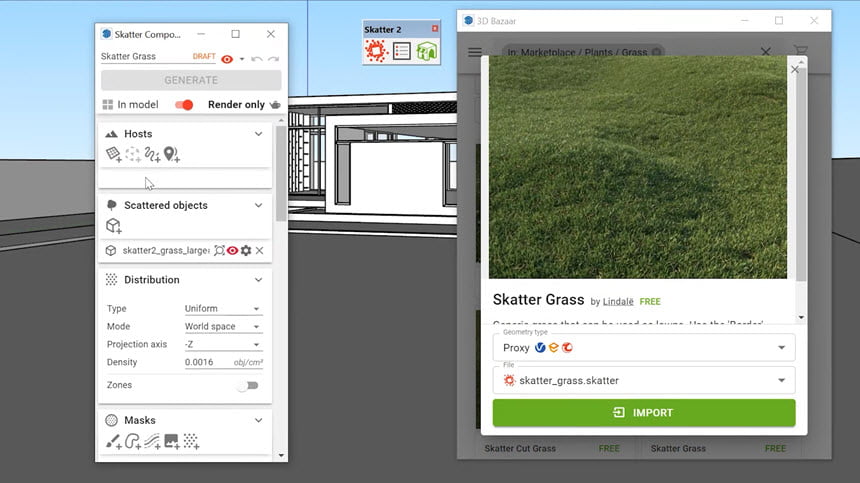Click the Skatter panel vertical scrollbar
This screenshot has height=483, width=860.
click(x=280, y=174)
